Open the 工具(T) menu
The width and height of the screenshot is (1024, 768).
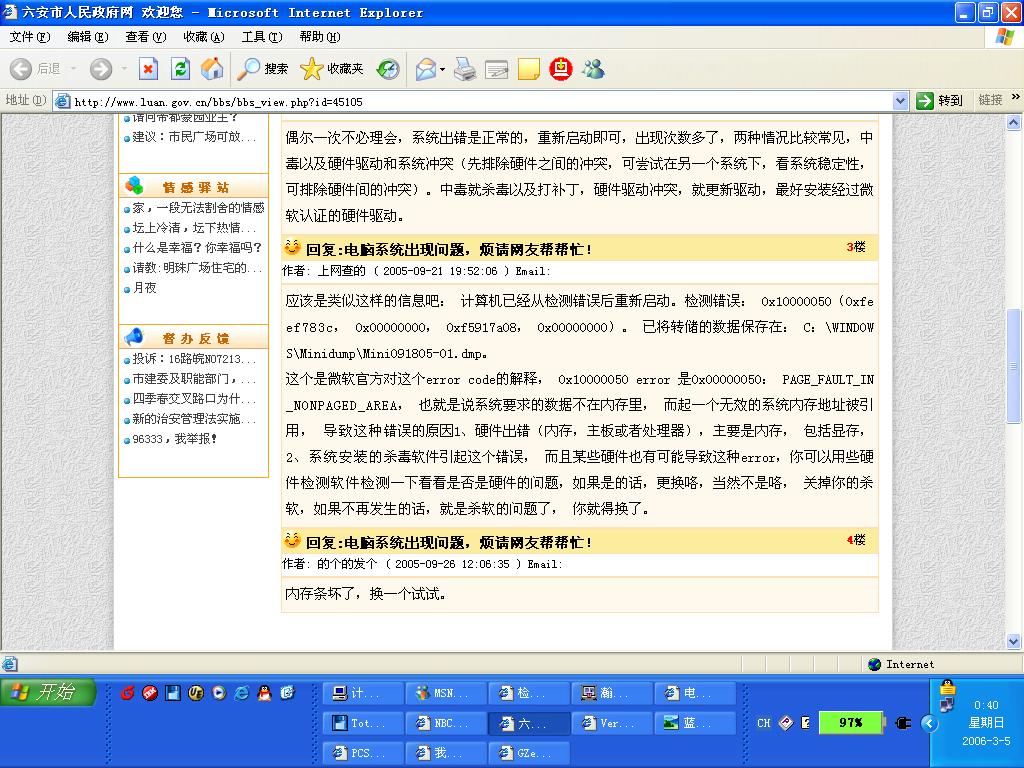click(261, 37)
